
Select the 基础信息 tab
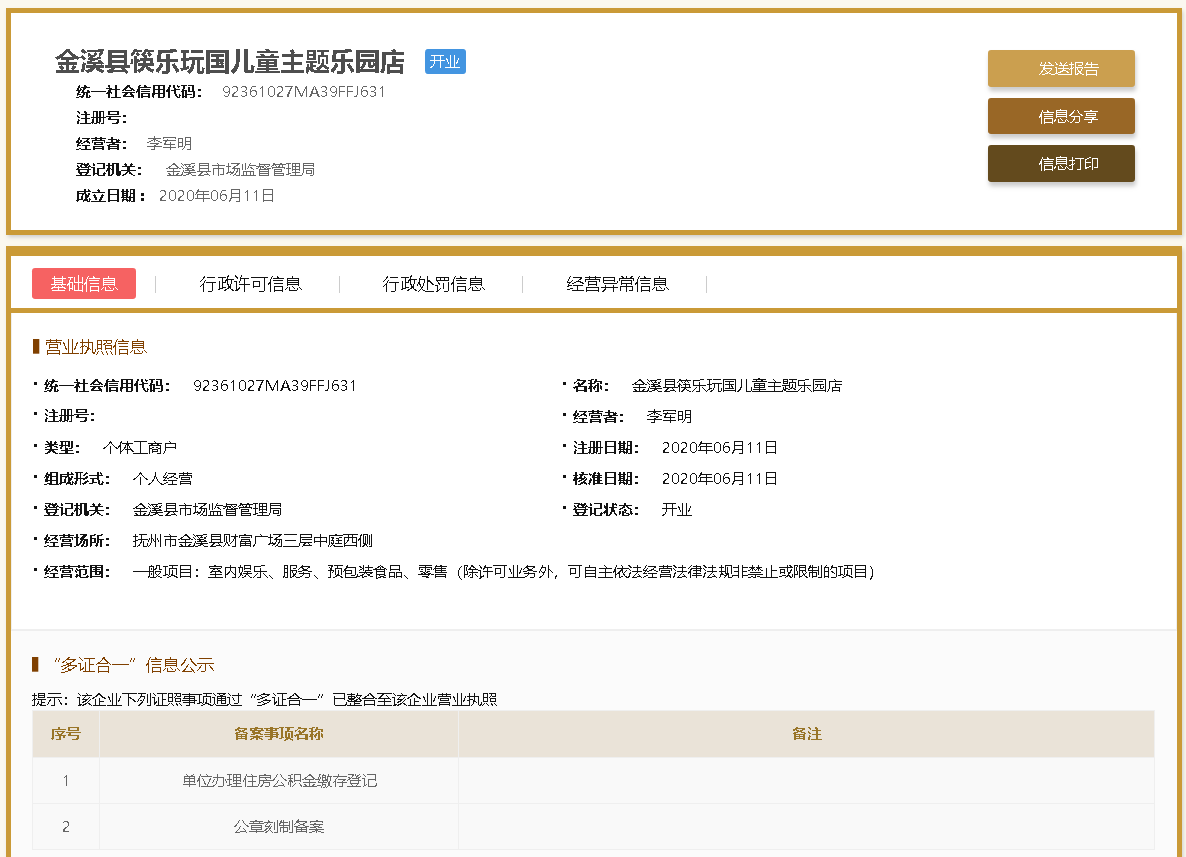(x=84, y=284)
